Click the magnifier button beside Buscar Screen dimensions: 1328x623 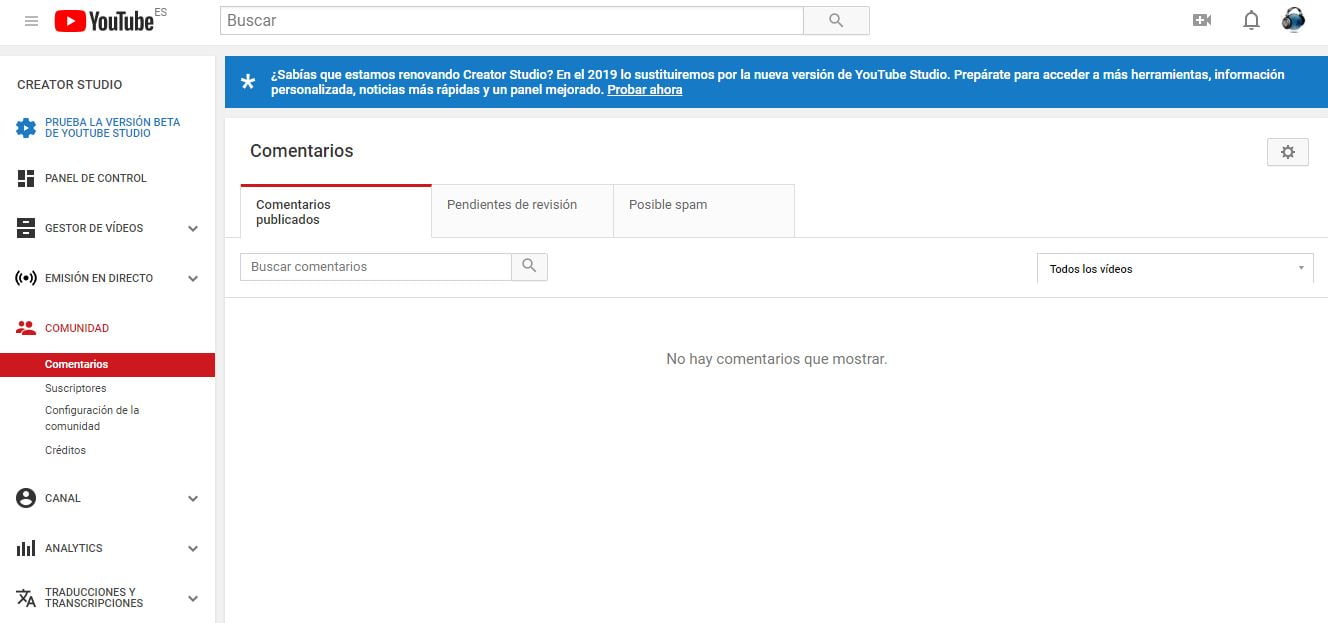pyautogui.click(x=836, y=21)
